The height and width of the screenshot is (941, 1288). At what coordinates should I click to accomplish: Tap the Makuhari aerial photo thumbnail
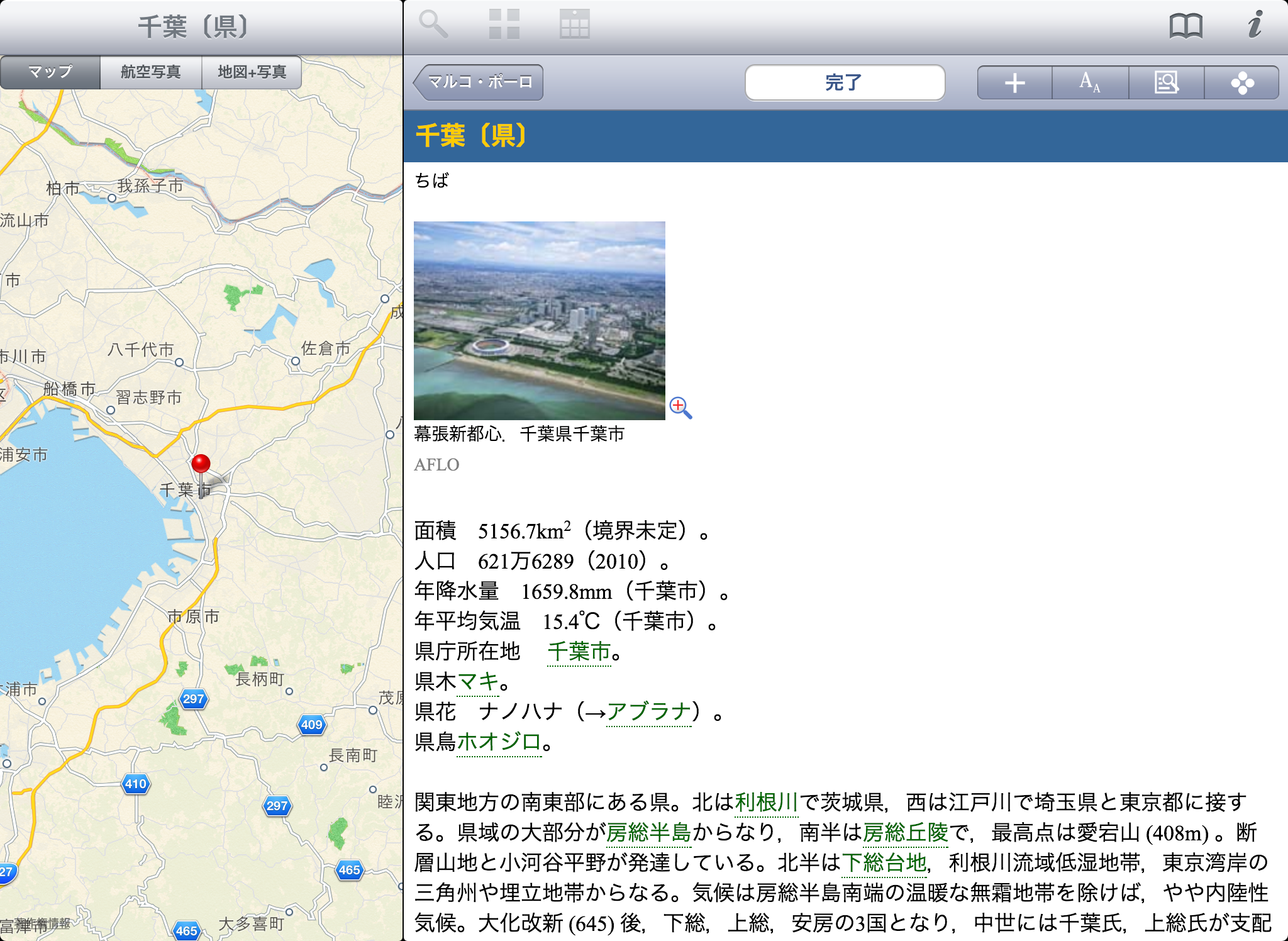(x=539, y=320)
